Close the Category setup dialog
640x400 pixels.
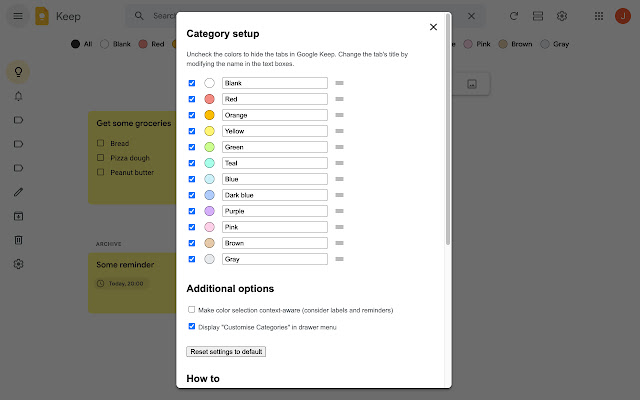pos(433,27)
